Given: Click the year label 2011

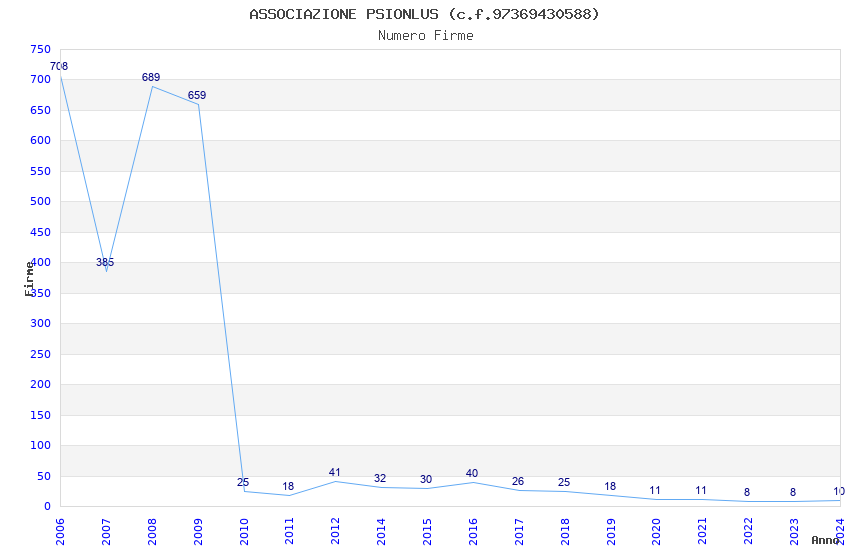Looking at the screenshot, I should coord(289,532).
